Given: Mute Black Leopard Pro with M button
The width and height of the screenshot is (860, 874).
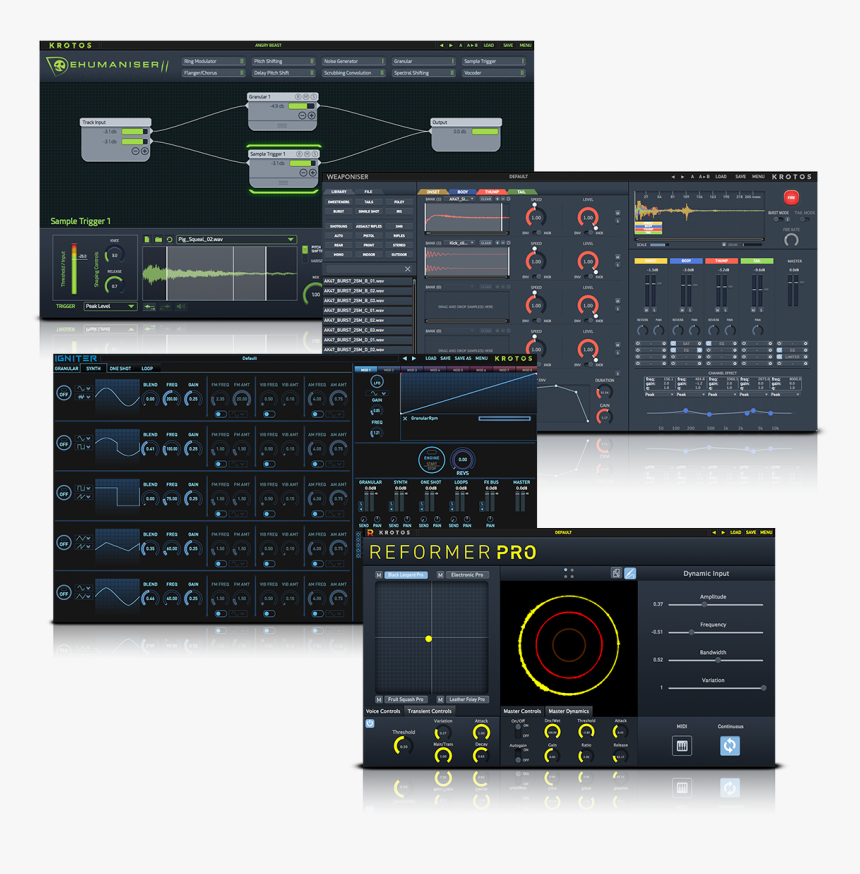Looking at the screenshot, I should [379, 575].
